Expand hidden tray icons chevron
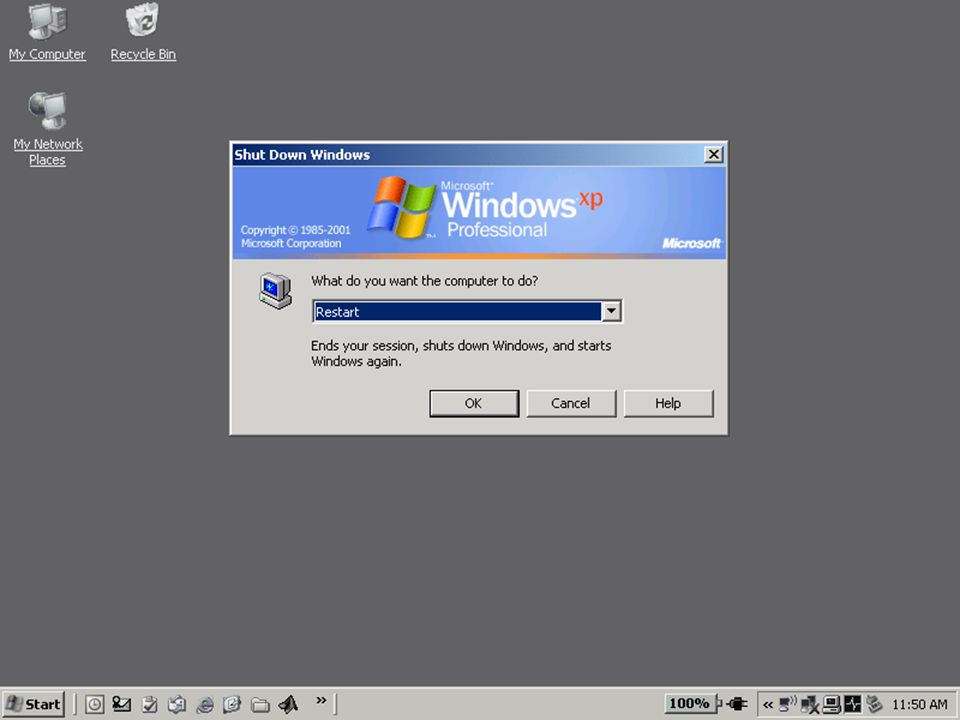 coord(767,705)
